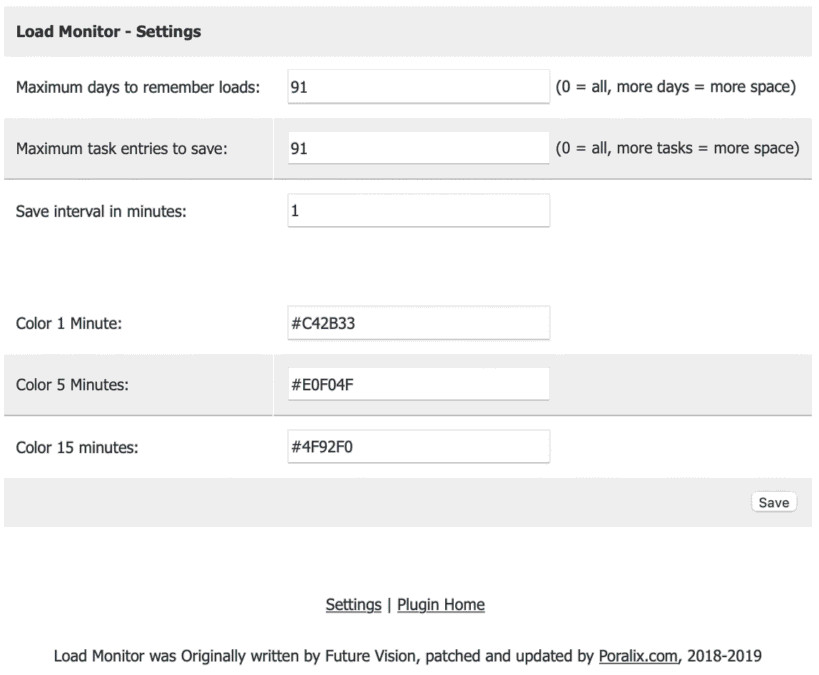Click the "Load Monitor - Settings" heading
Screen dimensions: 819x675
(109, 32)
